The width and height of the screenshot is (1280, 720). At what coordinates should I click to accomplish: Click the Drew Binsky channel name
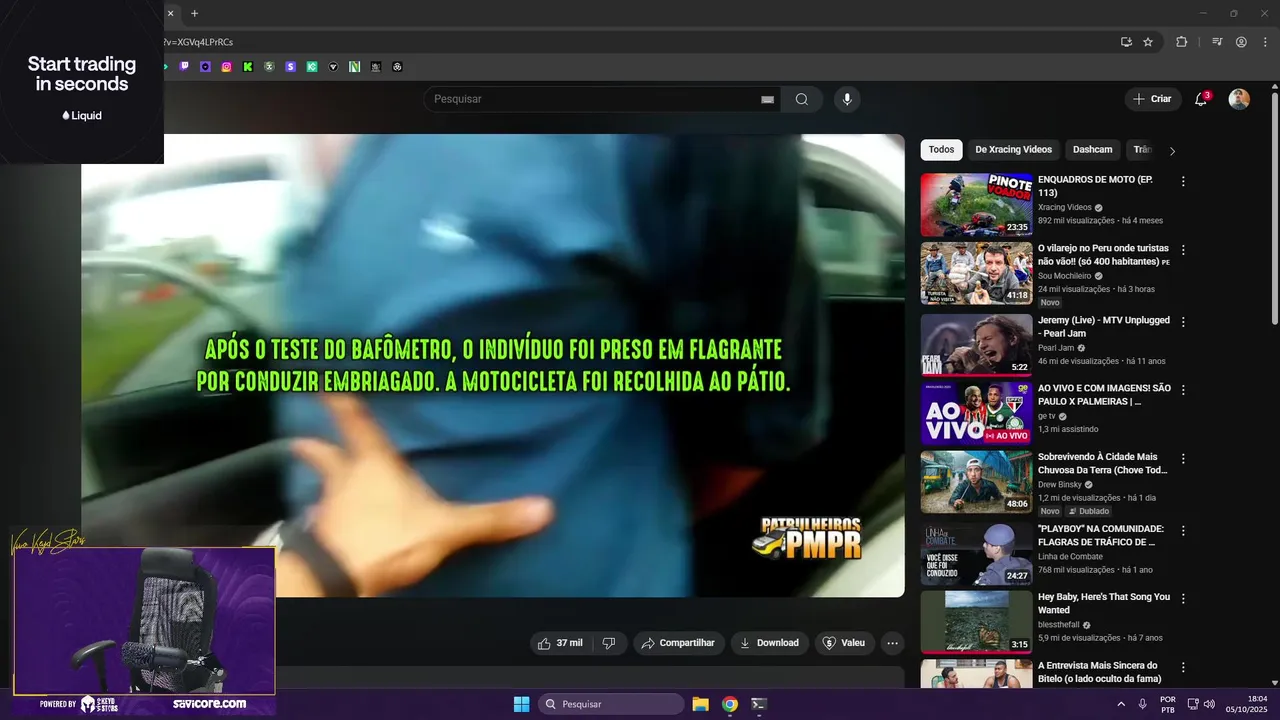tap(1059, 484)
